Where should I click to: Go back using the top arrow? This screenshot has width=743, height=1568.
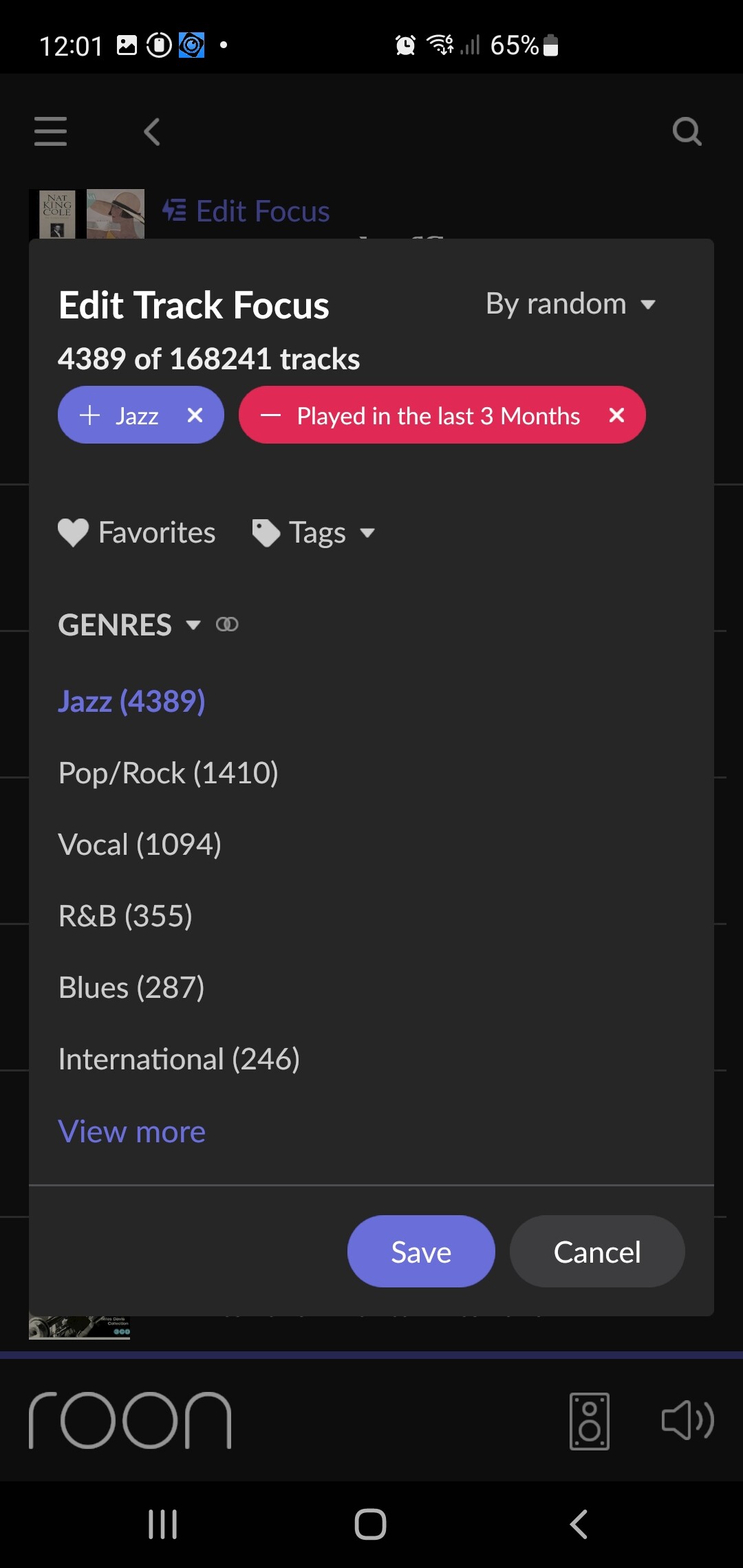(x=152, y=131)
